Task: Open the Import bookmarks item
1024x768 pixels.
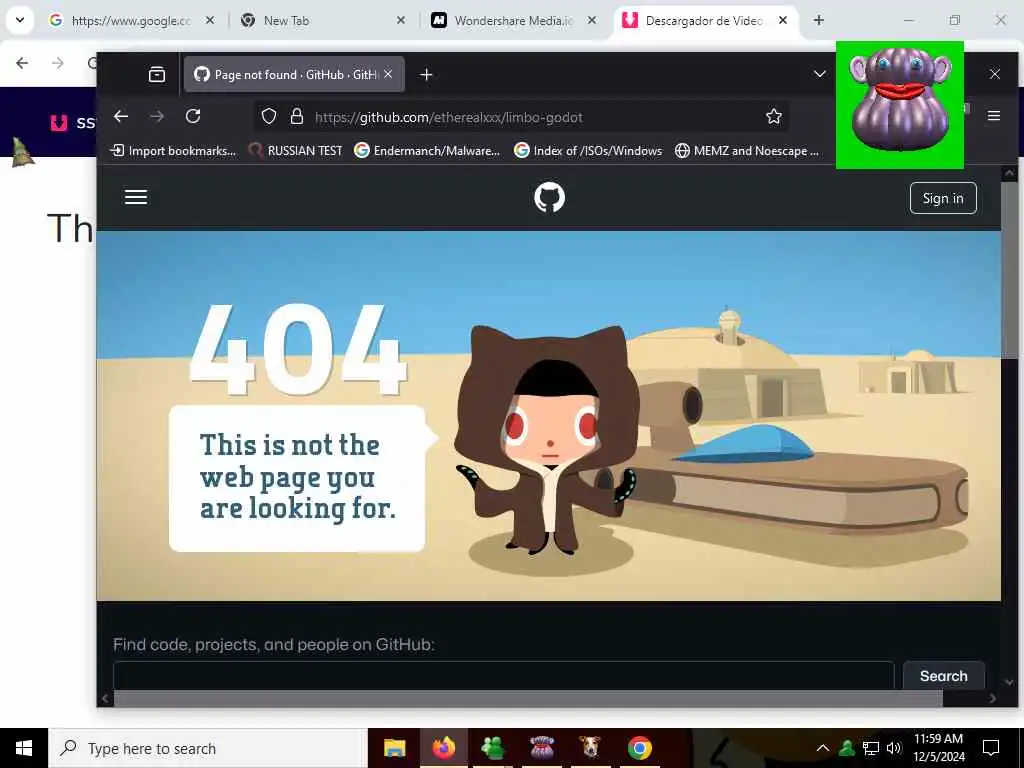Action: (x=174, y=150)
